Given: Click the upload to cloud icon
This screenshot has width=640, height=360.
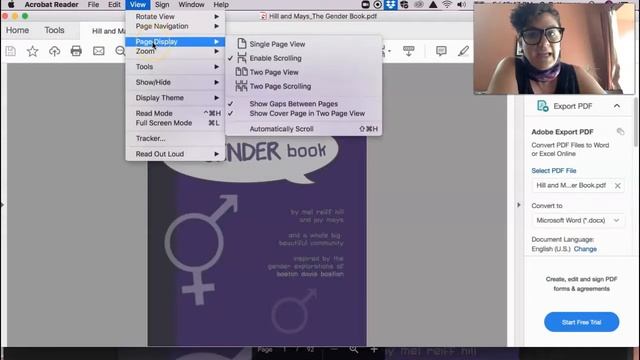Looking at the screenshot, I should (x=54, y=51).
